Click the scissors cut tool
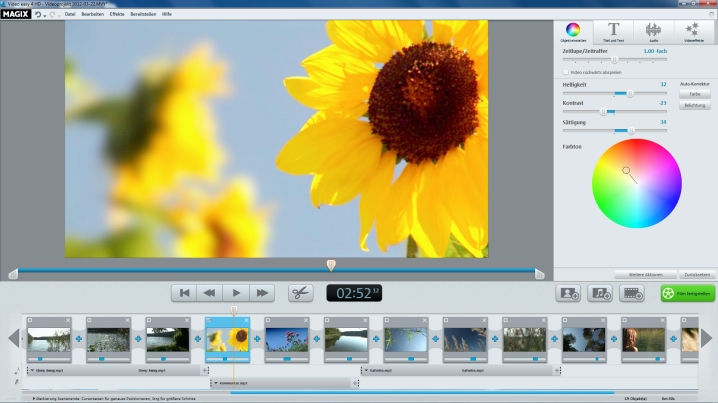718x403 pixels. coord(301,293)
